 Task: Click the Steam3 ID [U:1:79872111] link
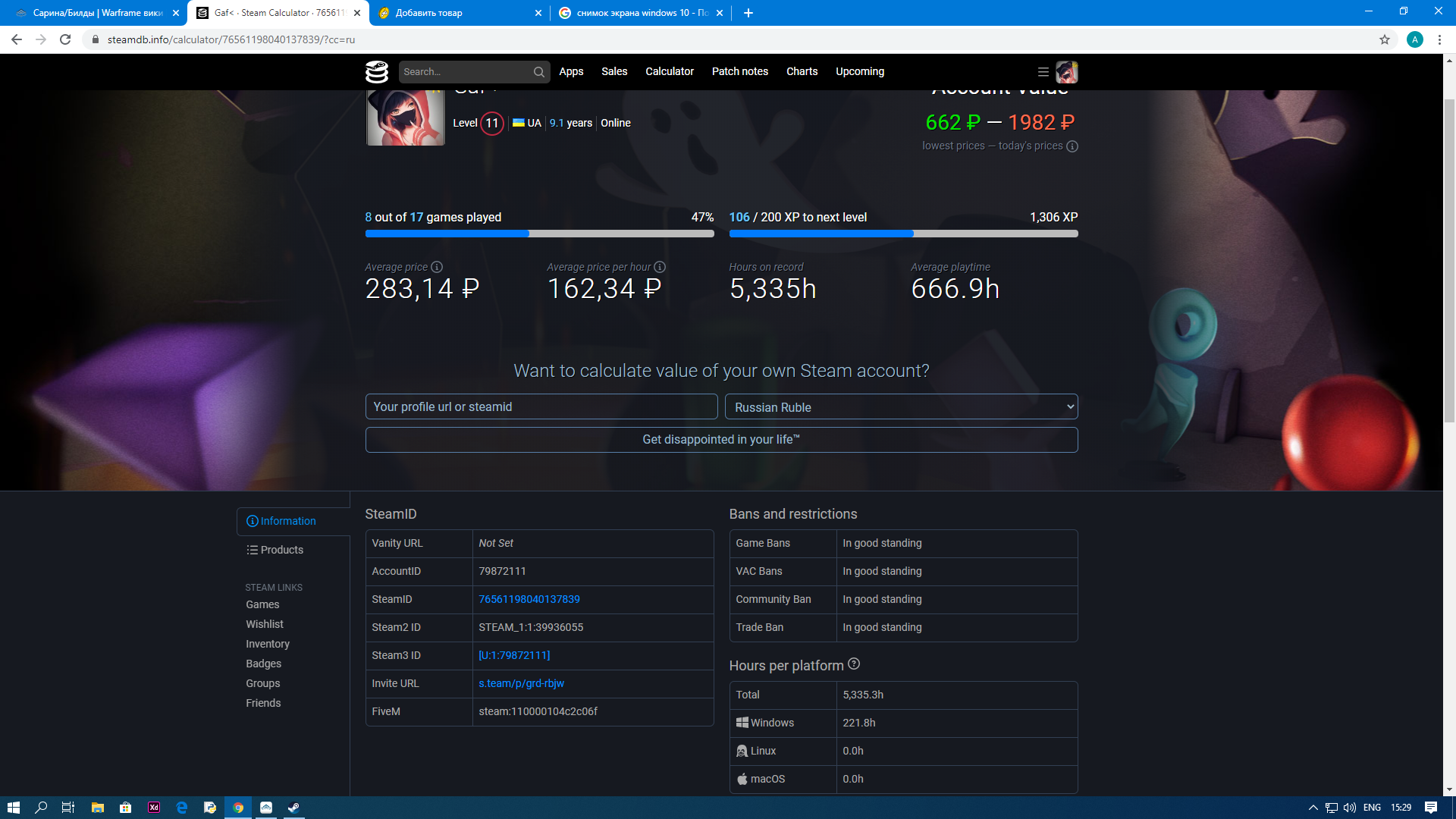514,655
